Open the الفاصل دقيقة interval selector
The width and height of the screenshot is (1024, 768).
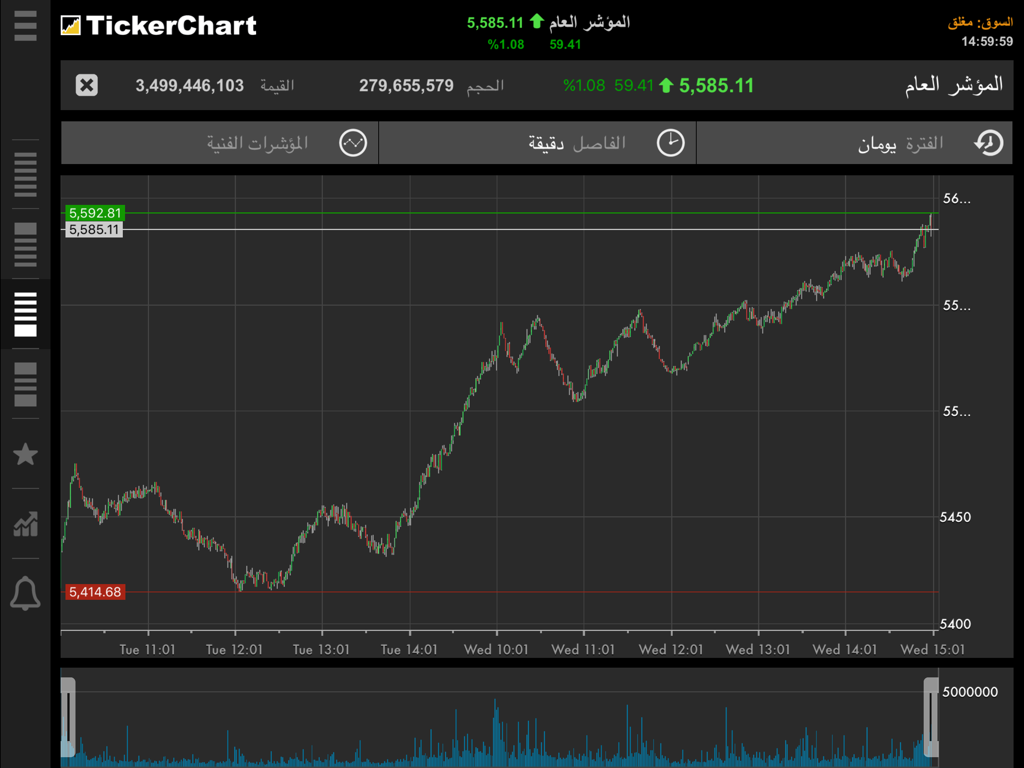tap(580, 142)
